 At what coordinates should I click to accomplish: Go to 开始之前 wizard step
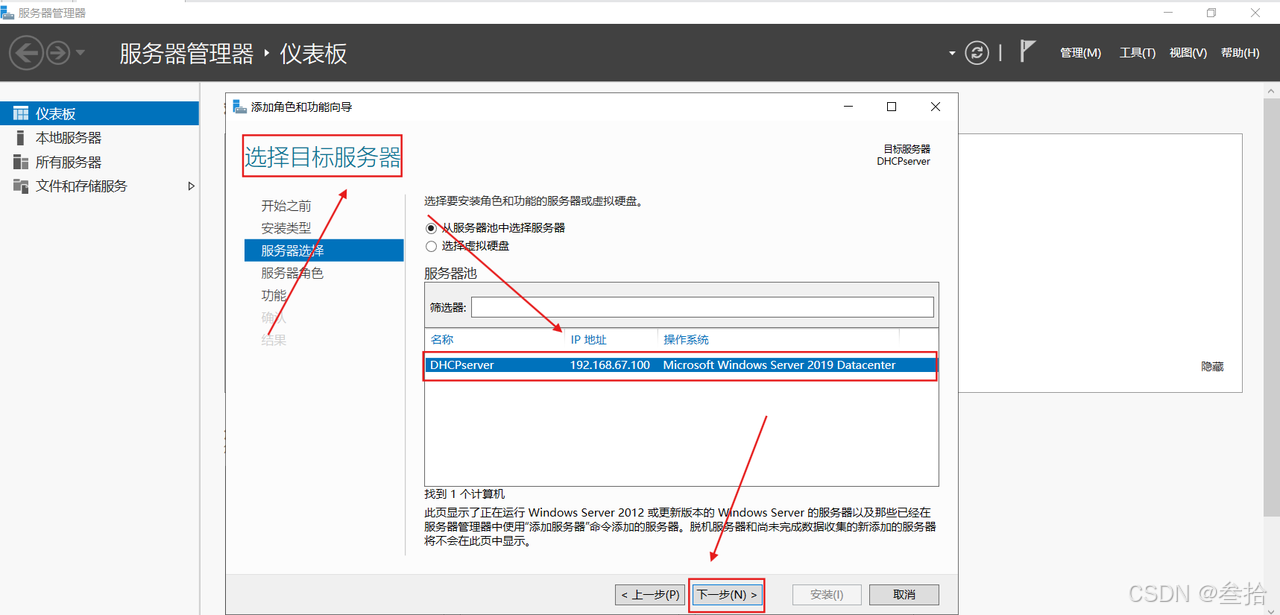click(x=286, y=206)
